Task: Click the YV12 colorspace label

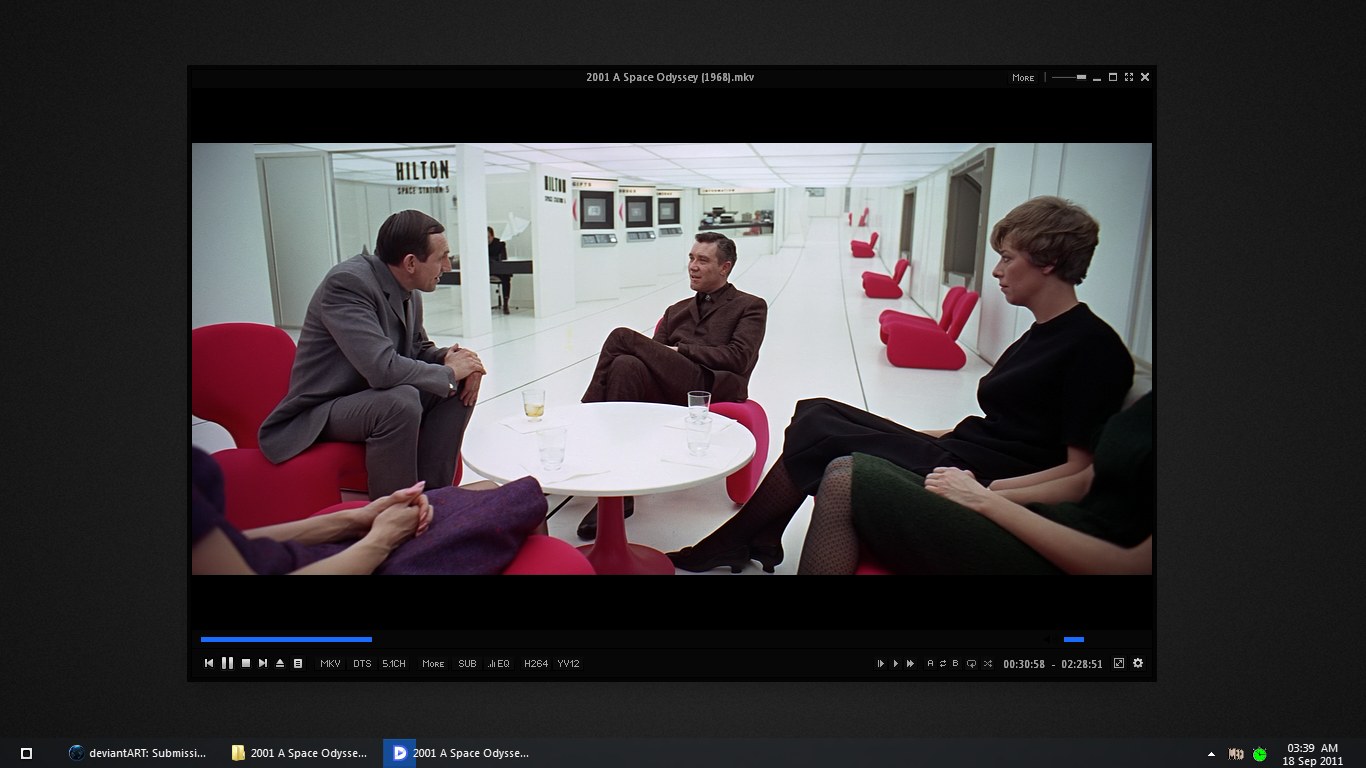Action: tap(568, 663)
